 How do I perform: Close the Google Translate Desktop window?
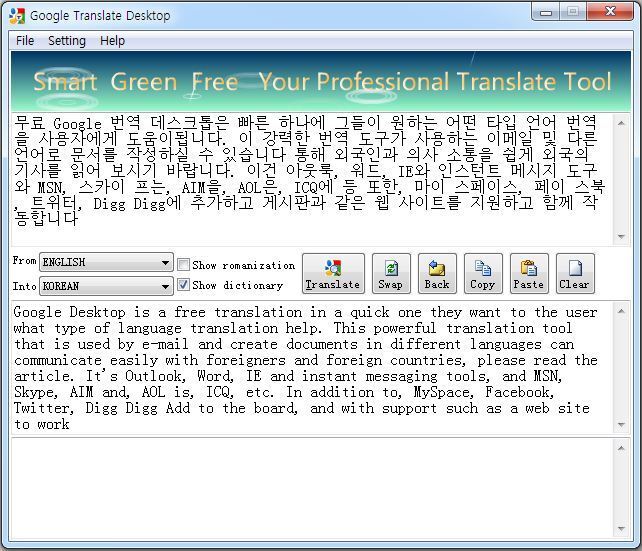click(610, 11)
